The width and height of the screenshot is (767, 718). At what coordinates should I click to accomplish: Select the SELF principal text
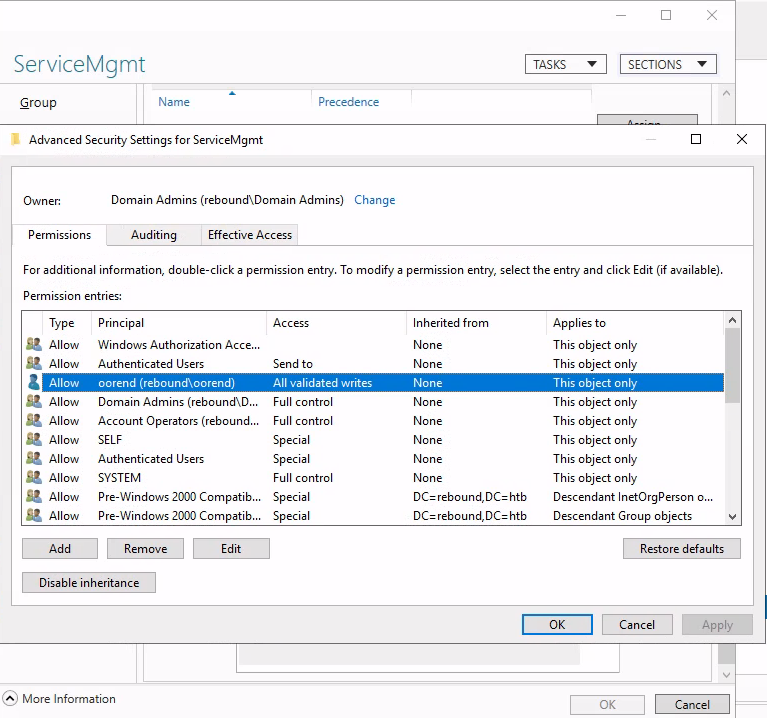coord(110,440)
